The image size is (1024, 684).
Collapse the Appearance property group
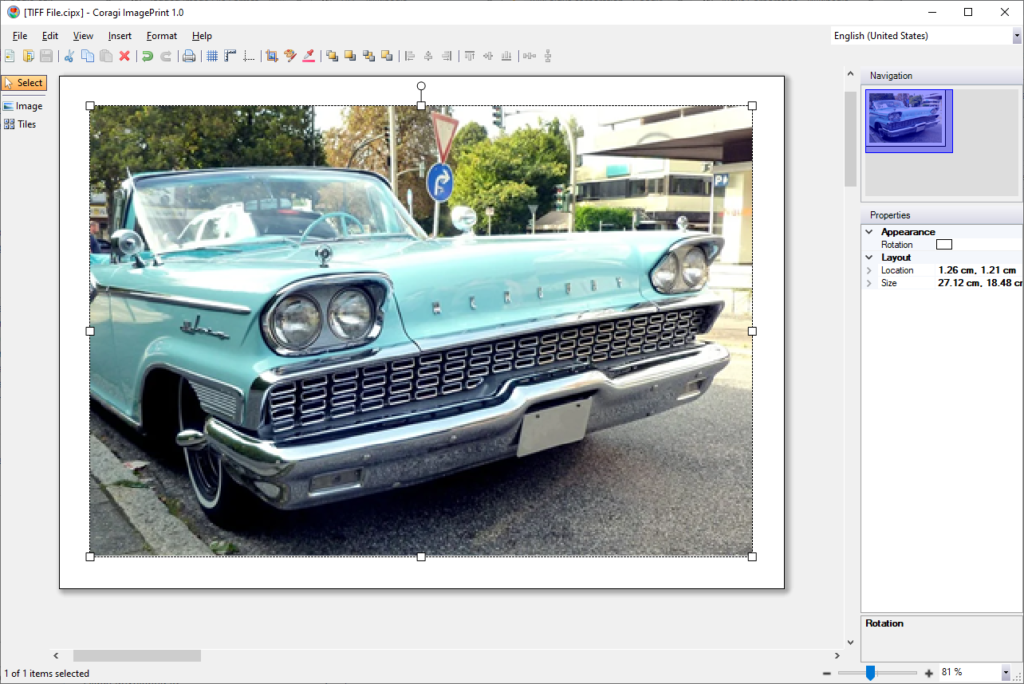869,232
